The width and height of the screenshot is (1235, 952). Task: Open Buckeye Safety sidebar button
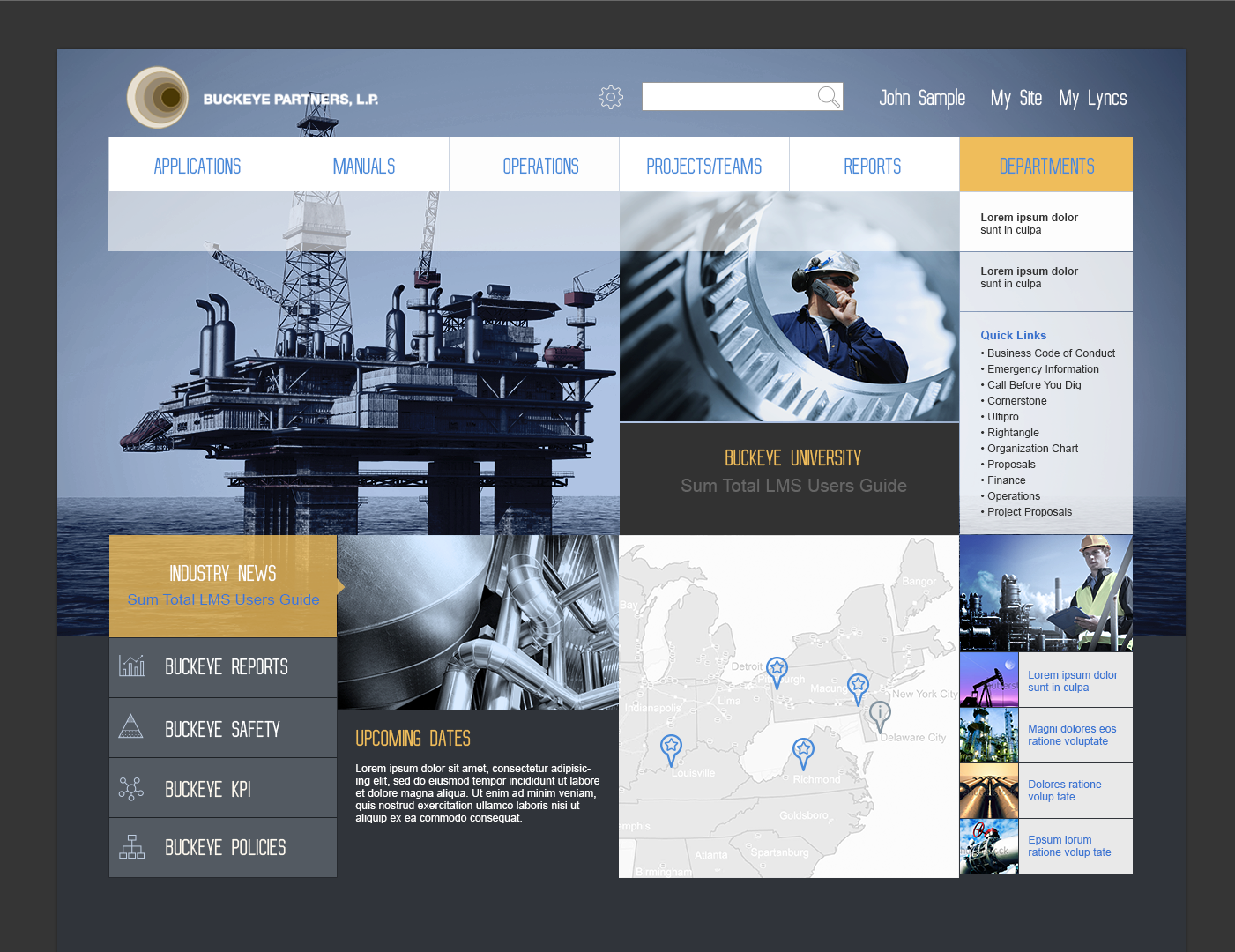pos(223,728)
